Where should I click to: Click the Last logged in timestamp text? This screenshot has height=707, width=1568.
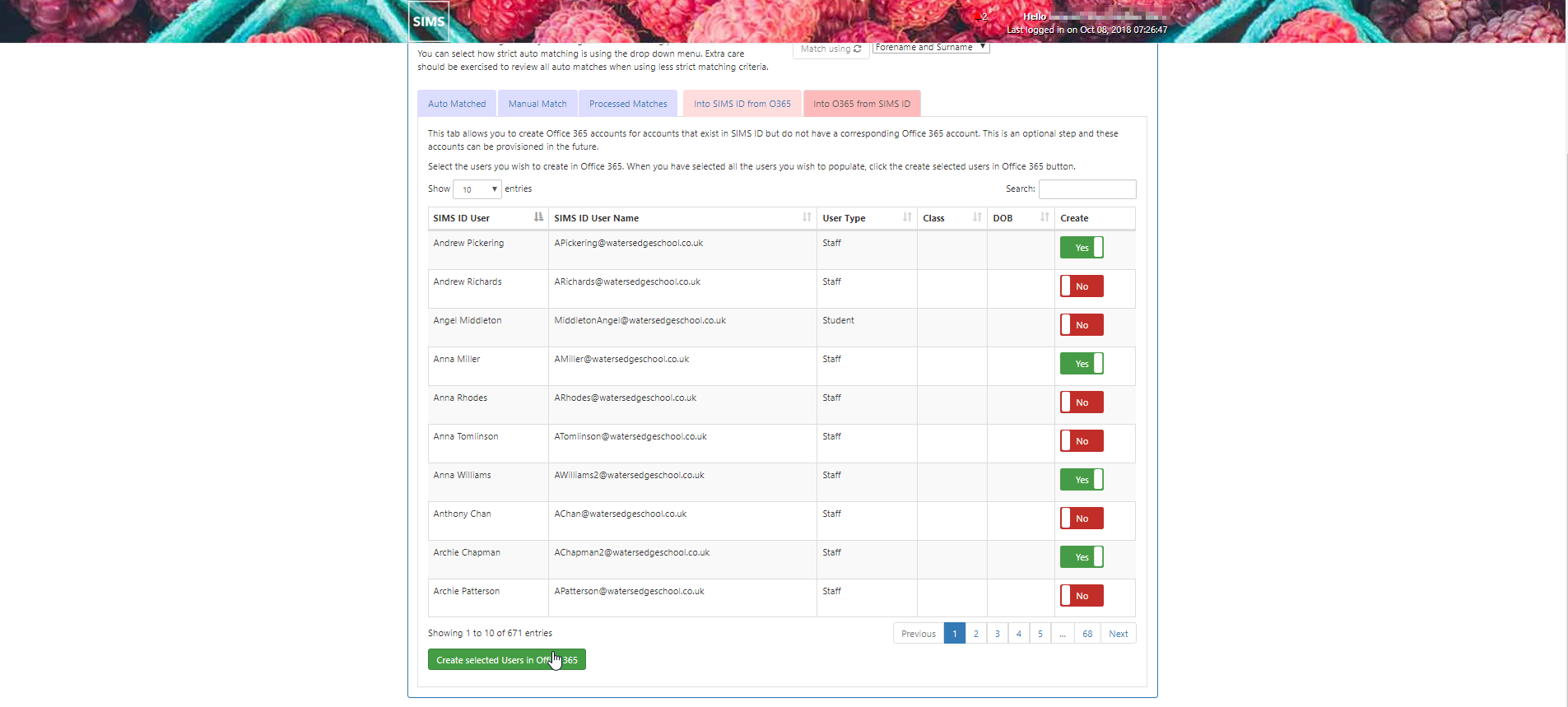[x=1086, y=30]
